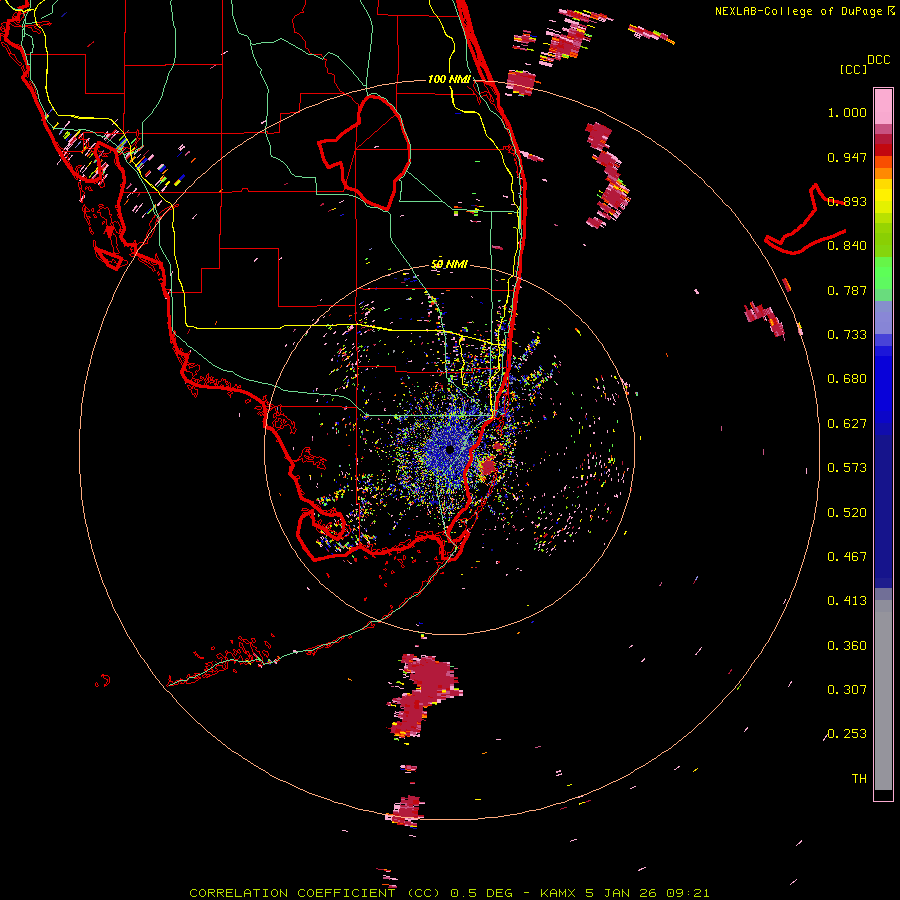Select the 0.947 color scale value
900x900 pixels.
coord(847,157)
